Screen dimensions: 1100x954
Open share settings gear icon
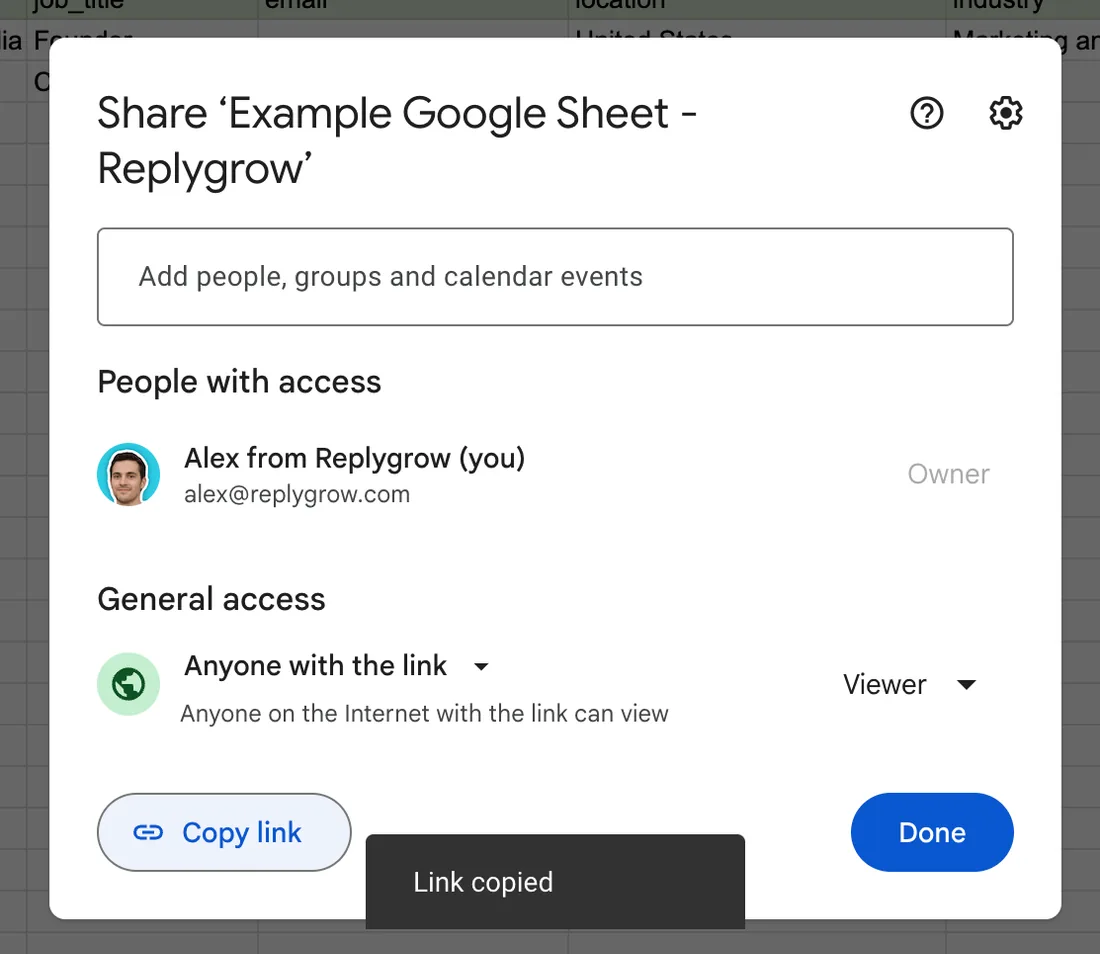1005,113
